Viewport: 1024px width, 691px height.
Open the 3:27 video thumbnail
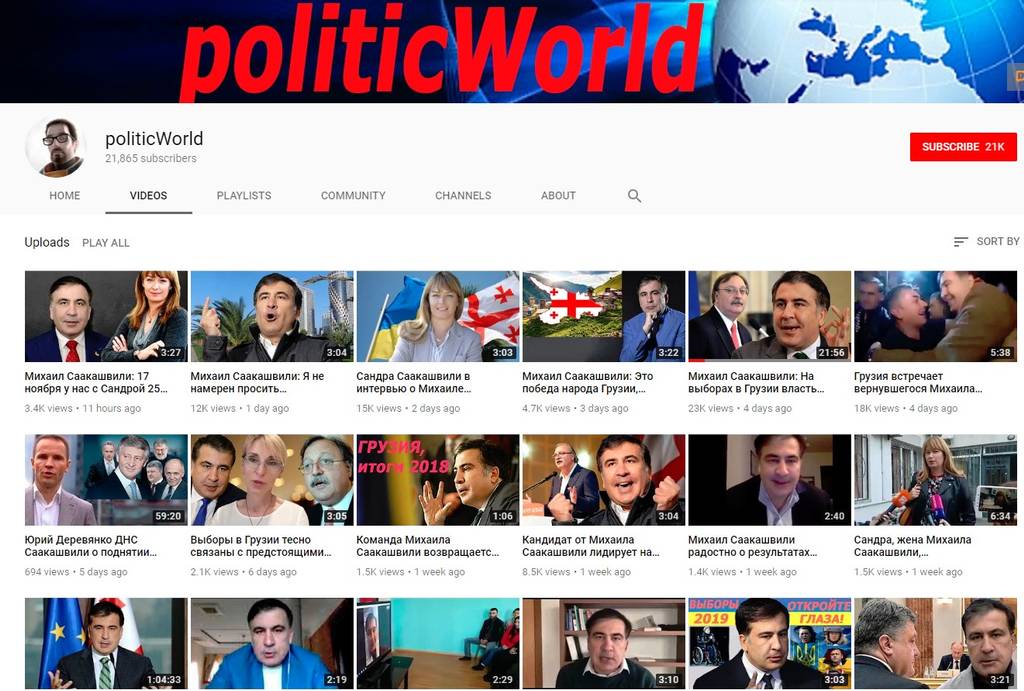point(106,316)
